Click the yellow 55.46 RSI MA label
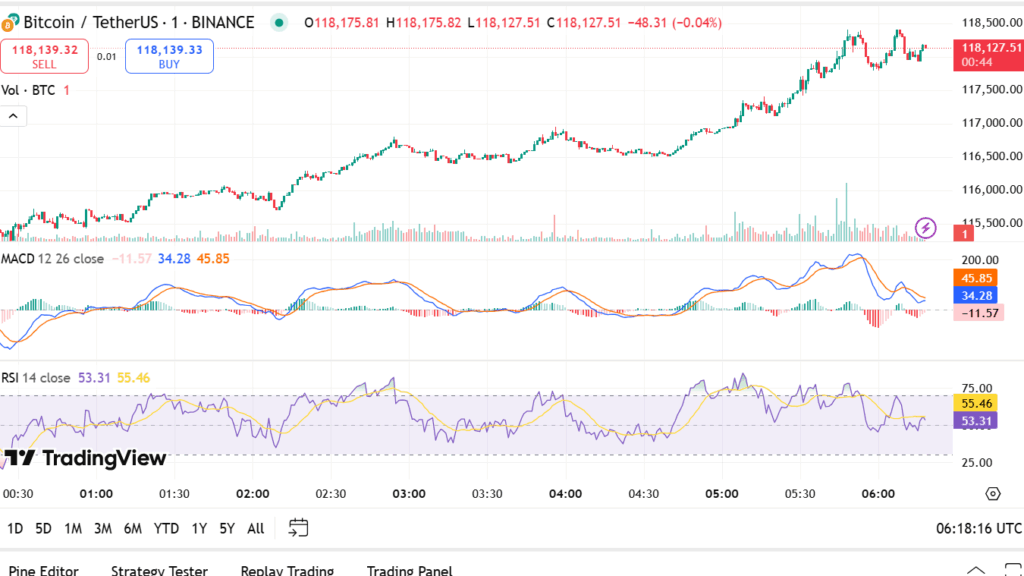This screenshot has height=576, width=1024. click(976, 404)
